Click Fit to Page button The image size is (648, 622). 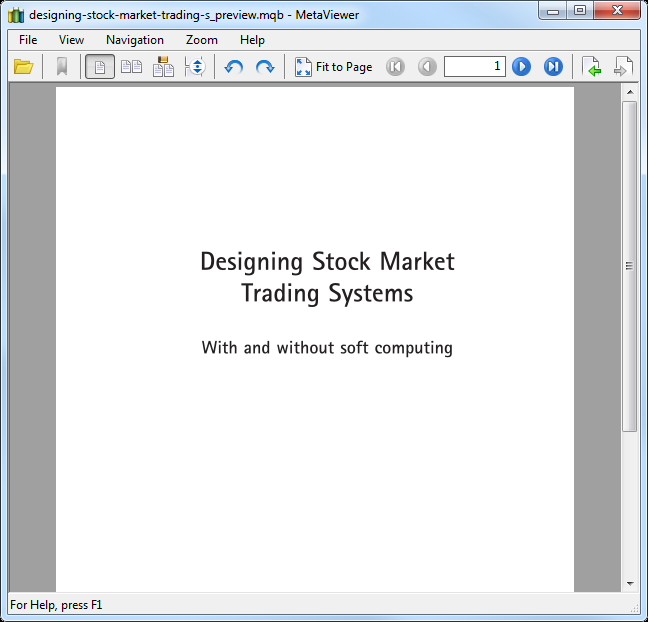pyautogui.click(x=334, y=67)
